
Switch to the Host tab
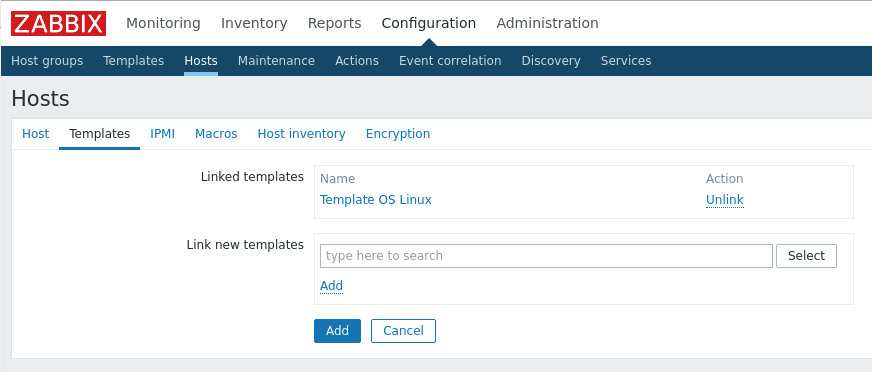tap(36, 134)
